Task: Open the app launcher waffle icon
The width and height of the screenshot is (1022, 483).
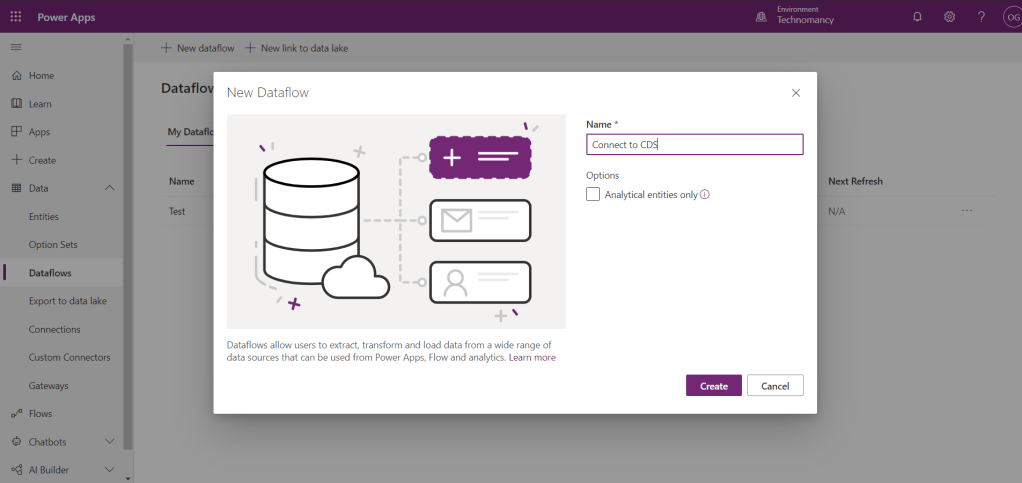Action: point(15,17)
